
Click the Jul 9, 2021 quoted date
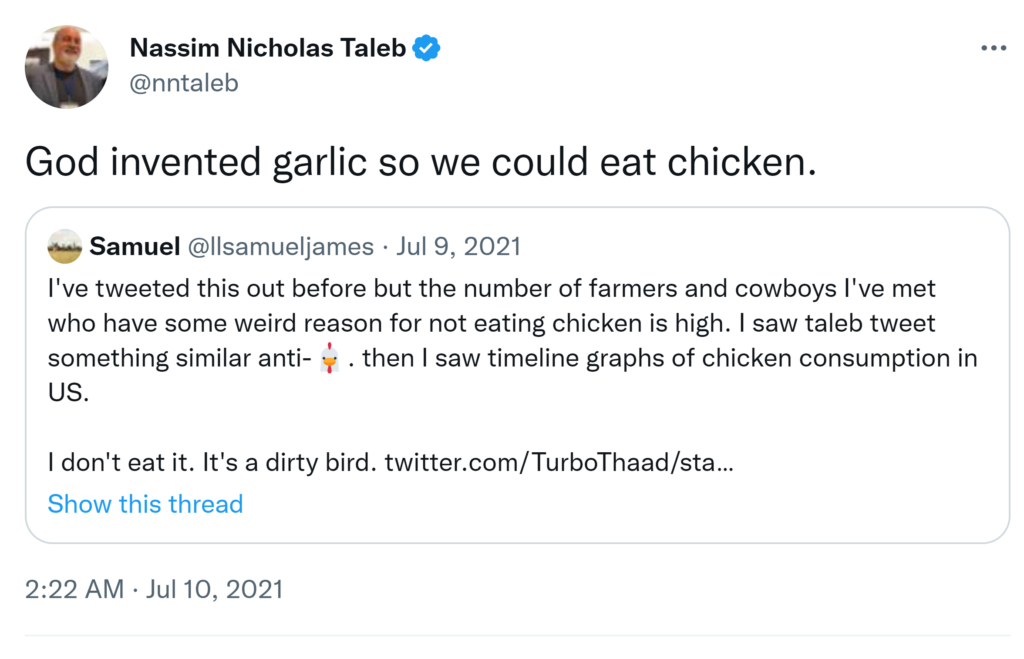[459, 246]
